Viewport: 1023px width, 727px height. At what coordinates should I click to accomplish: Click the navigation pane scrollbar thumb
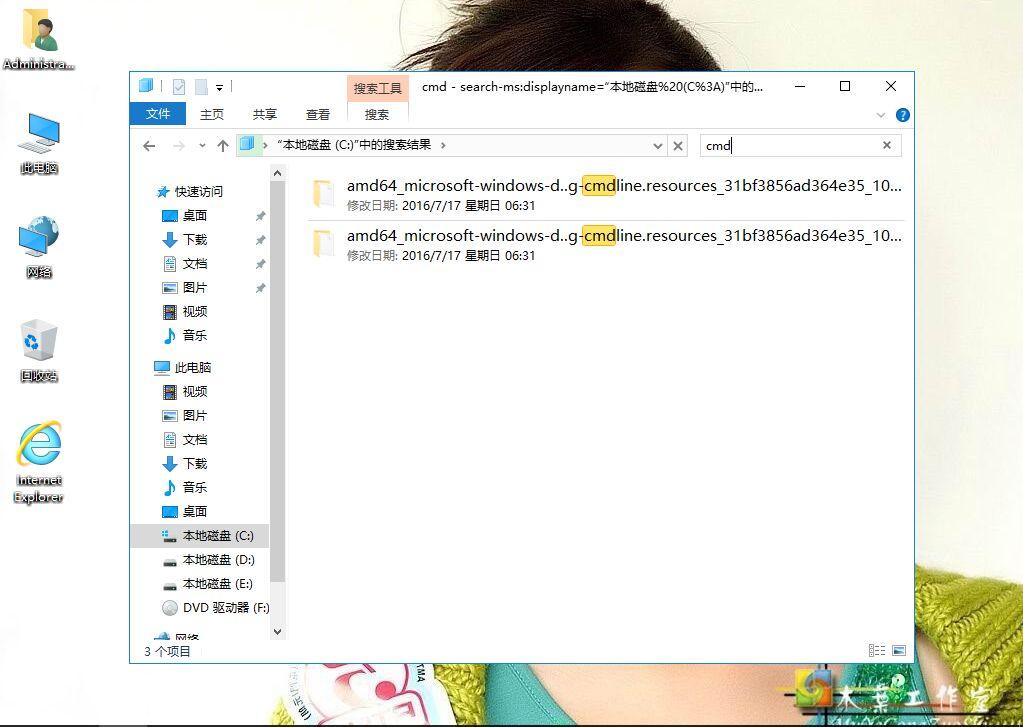click(x=277, y=382)
